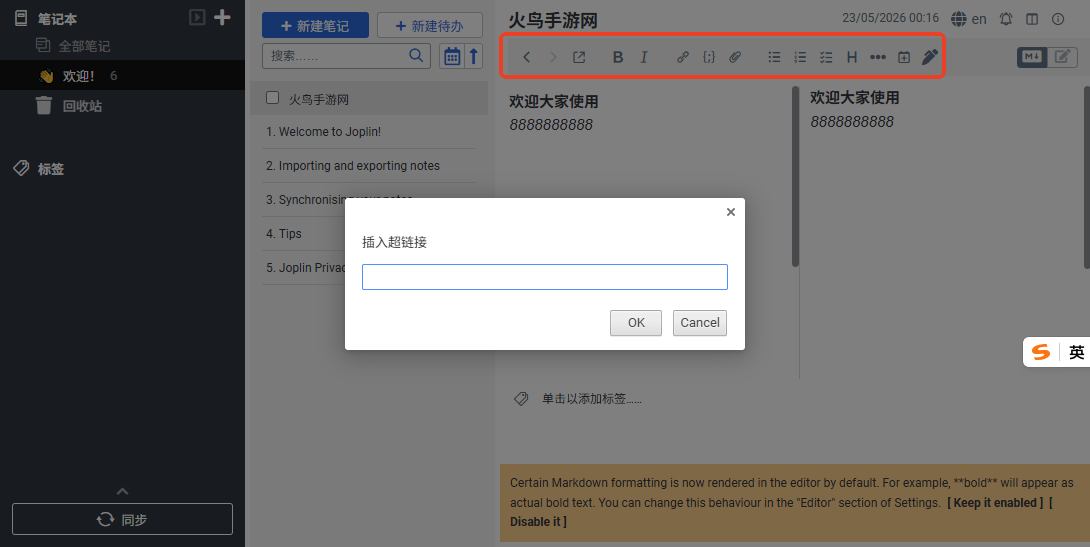
Task: Toggle bold formatting
Action: [618, 57]
